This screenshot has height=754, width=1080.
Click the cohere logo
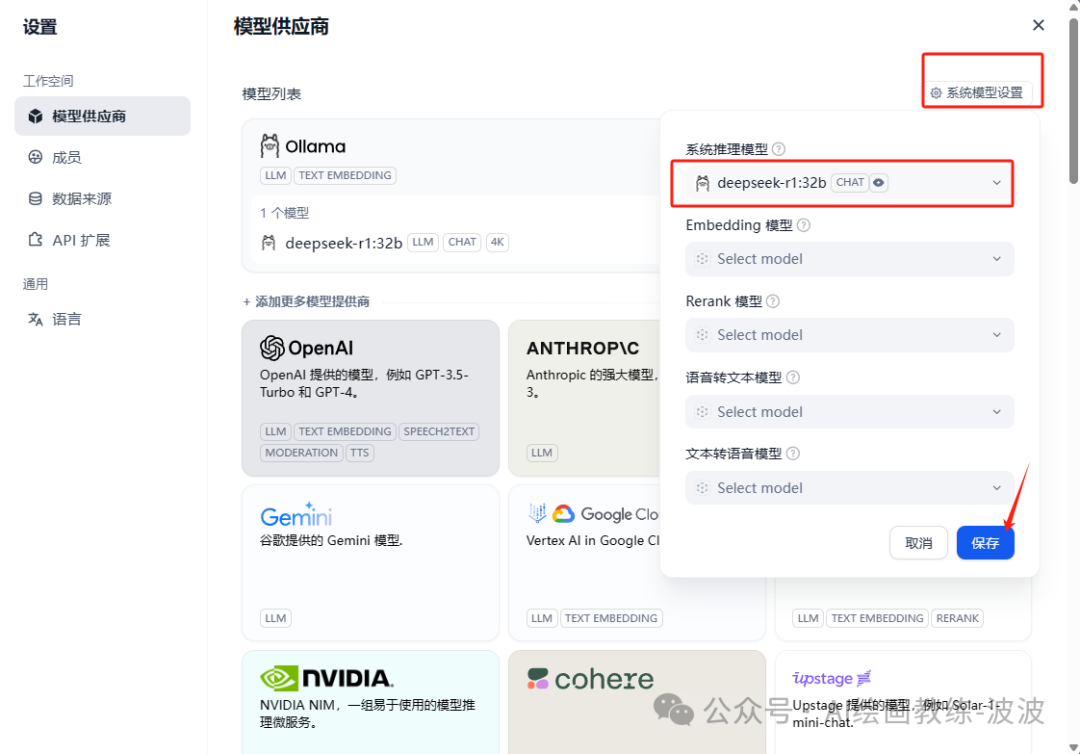(x=590, y=679)
